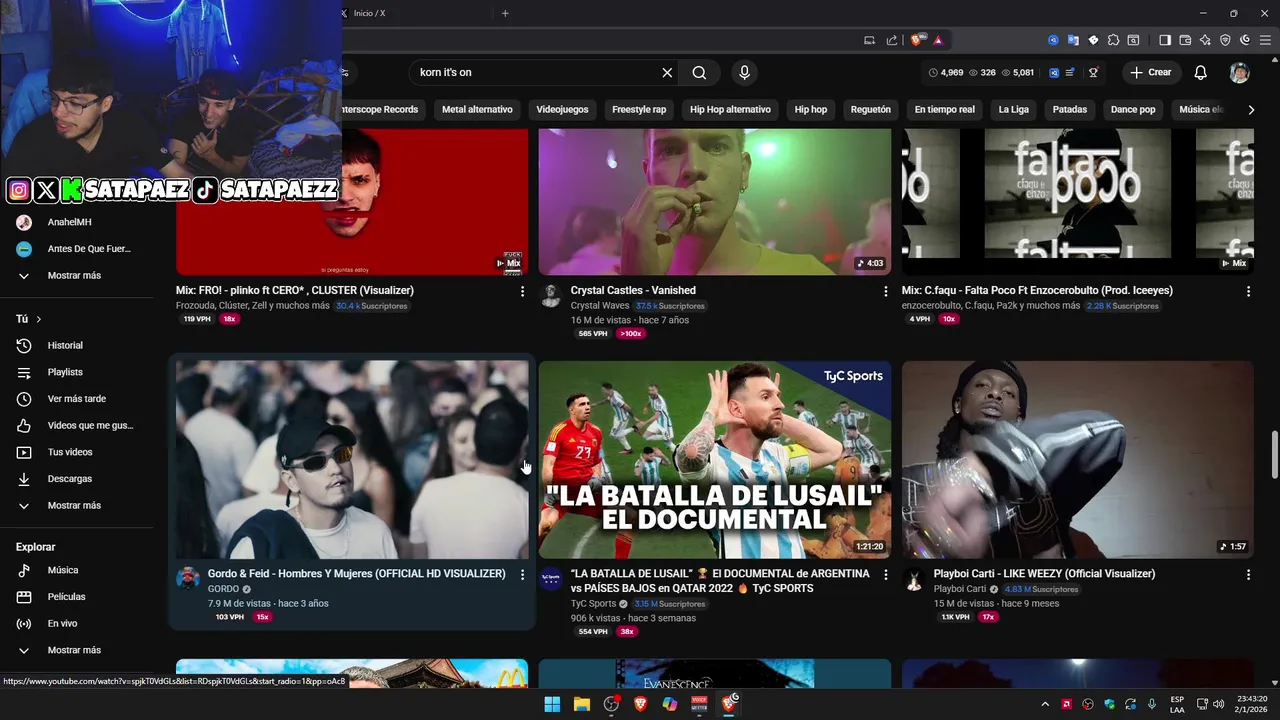
Task: Expand Mostrar más below Antes De Que Fuer...
Action: [74, 275]
